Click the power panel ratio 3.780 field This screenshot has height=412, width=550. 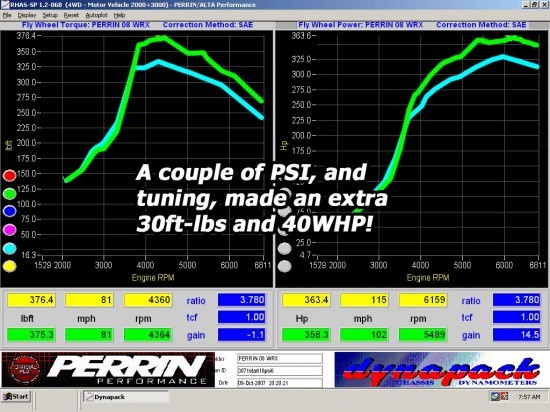(x=517, y=300)
